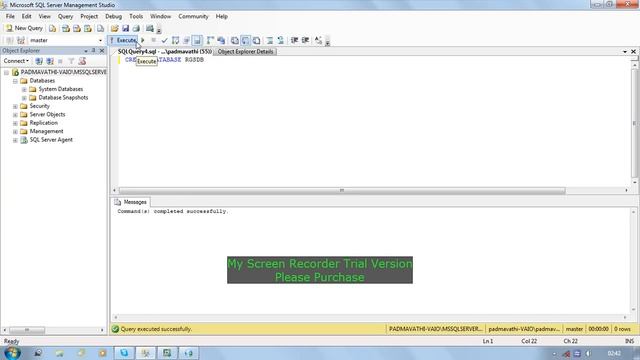The height and width of the screenshot is (360, 640).
Task: Switch to the Object Explorer Details tab
Action: click(x=245, y=51)
